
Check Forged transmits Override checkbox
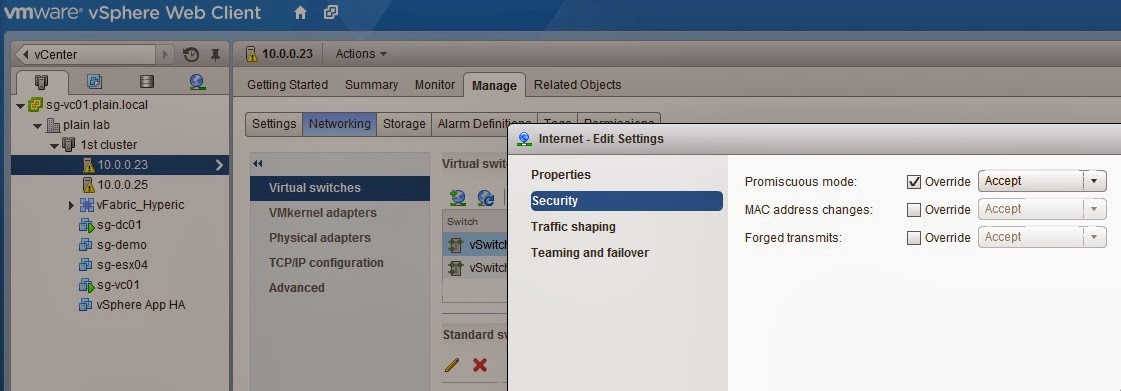[x=914, y=238]
